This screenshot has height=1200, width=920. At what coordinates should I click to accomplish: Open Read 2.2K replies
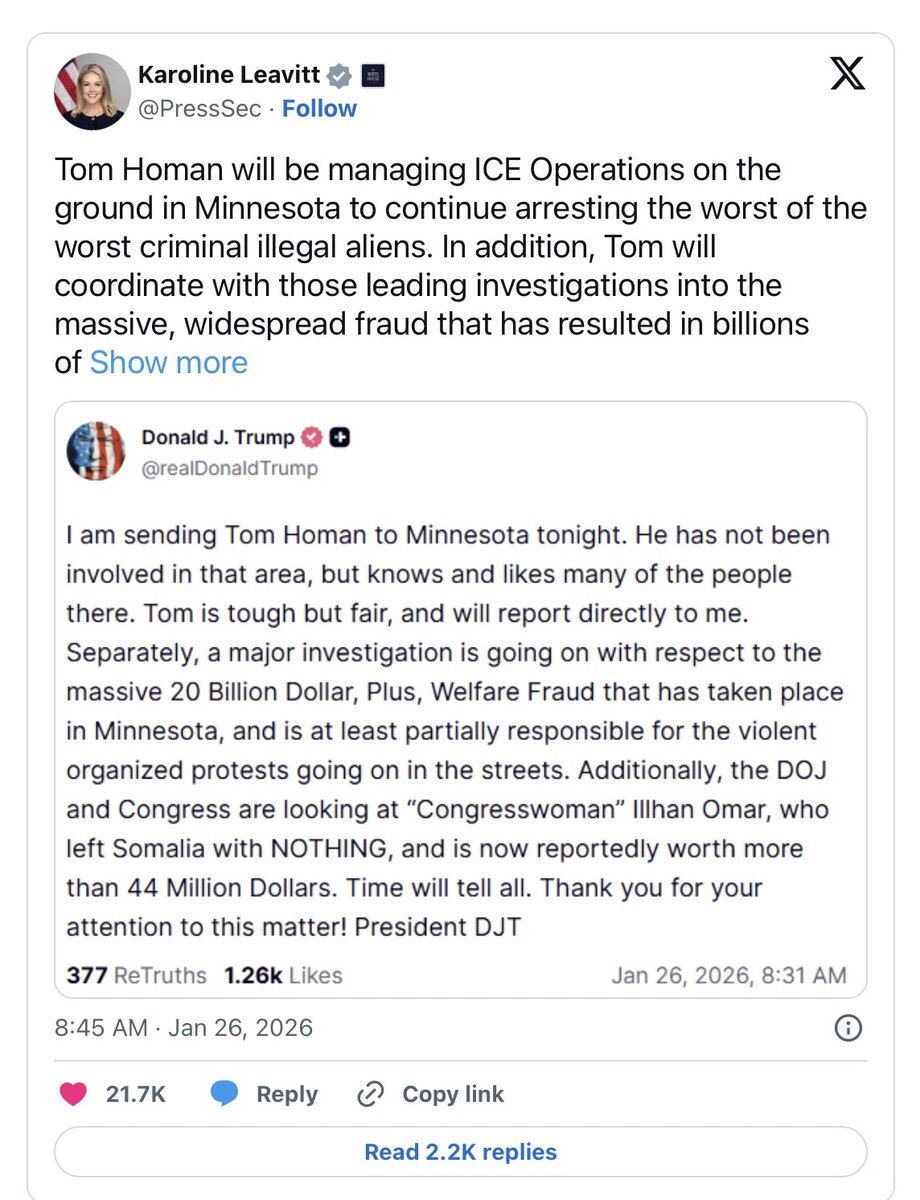(460, 1152)
